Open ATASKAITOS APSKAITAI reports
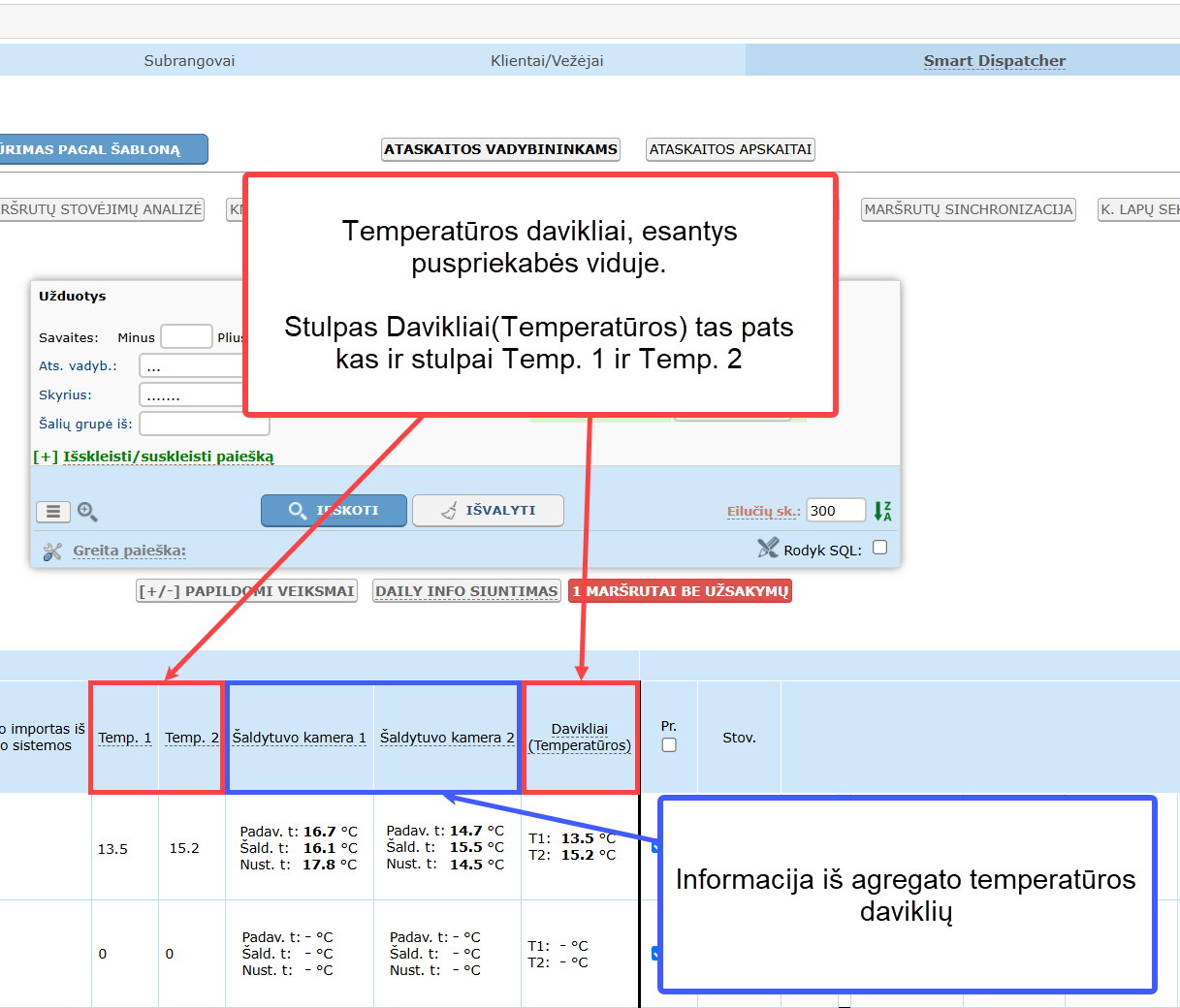1180x1008 pixels. [730, 149]
